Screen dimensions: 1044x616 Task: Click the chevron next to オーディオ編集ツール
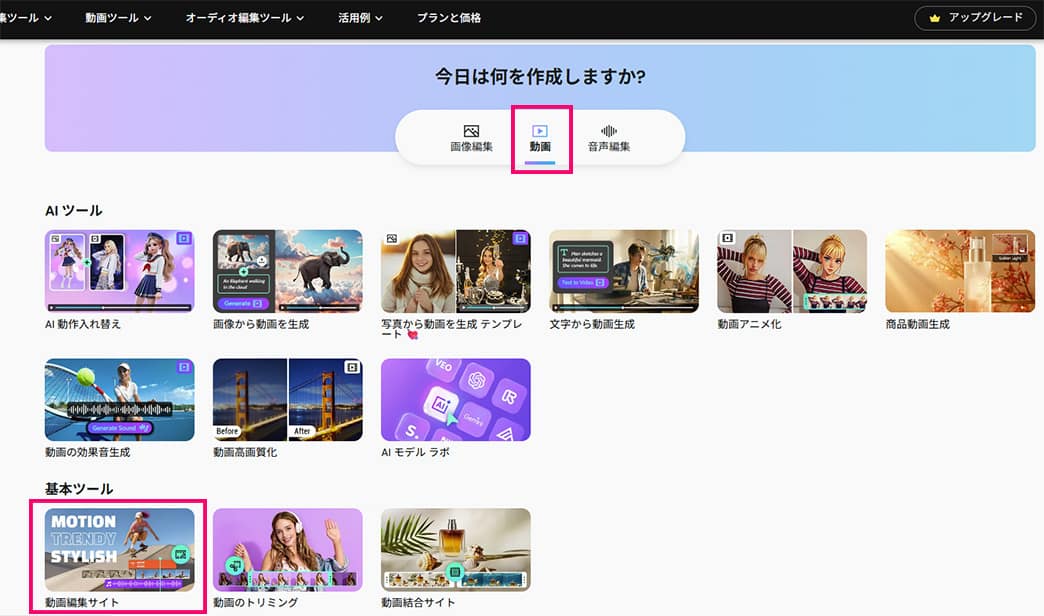click(x=300, y=19)
